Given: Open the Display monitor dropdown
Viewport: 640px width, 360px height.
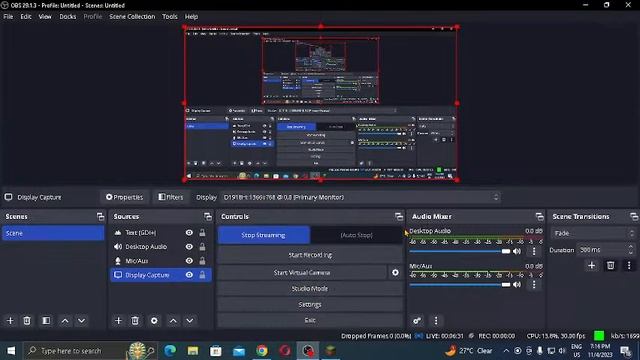Looking at the screenshot, I should tap(360, 198).
